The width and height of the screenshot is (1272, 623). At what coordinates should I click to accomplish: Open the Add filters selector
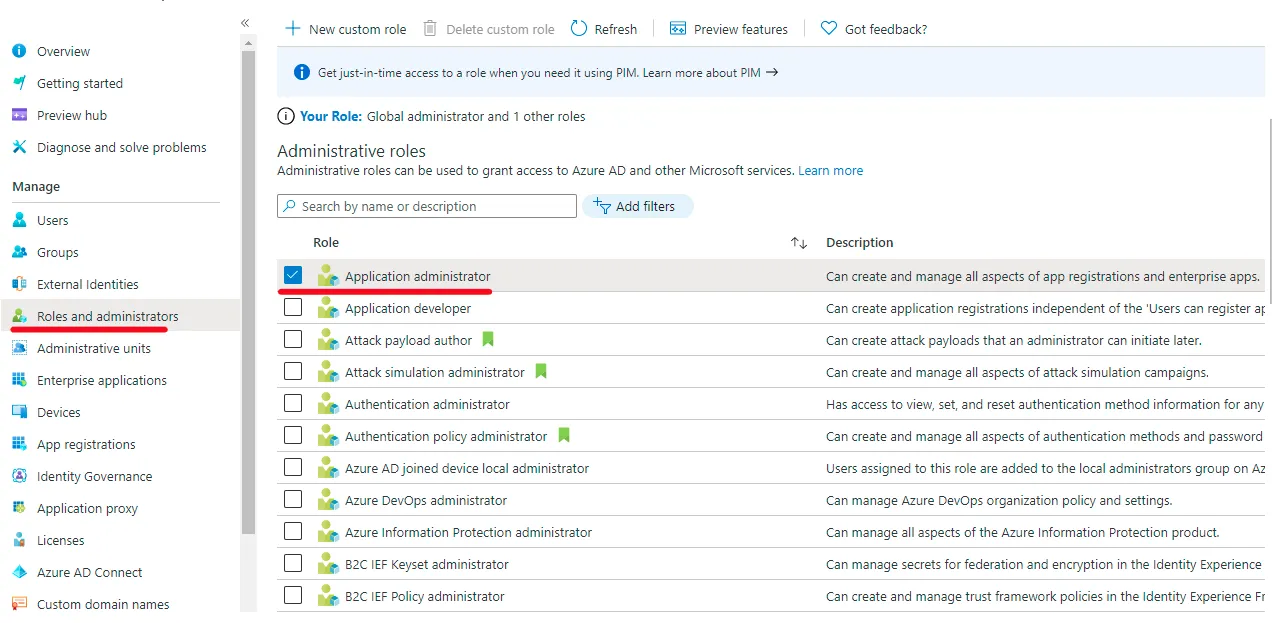tap(637, 206)
